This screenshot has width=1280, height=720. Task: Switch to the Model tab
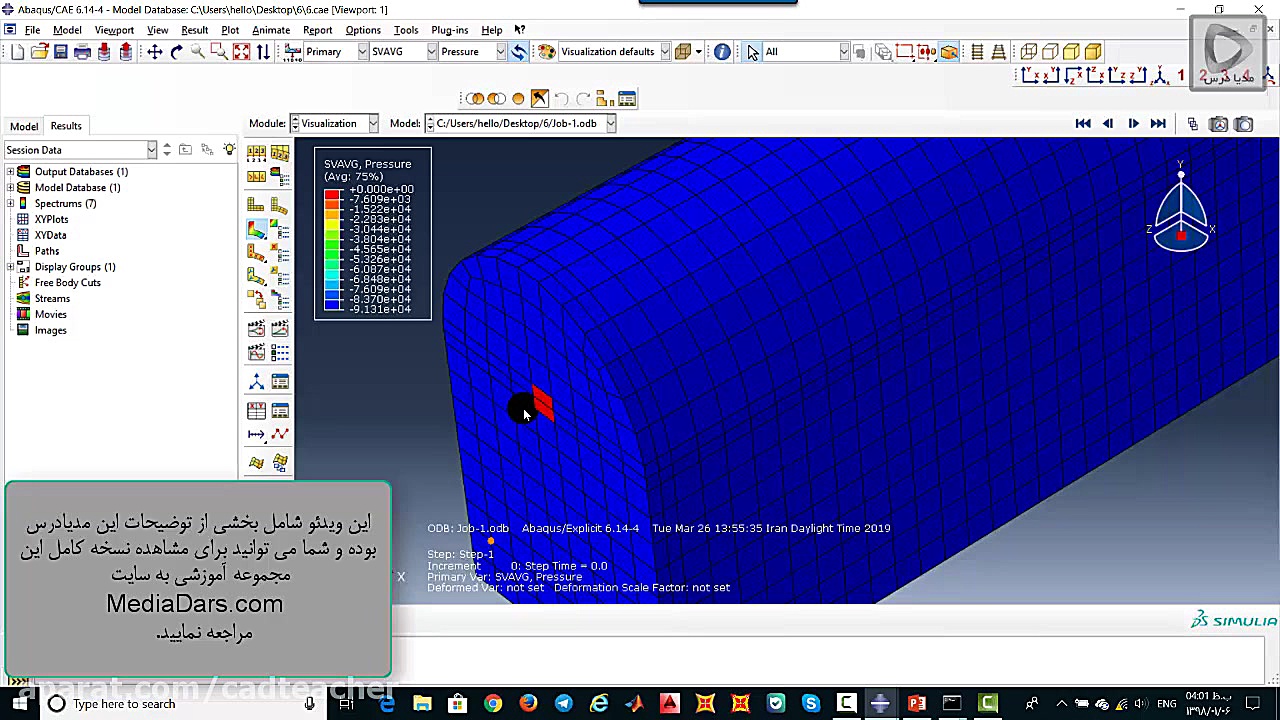tap(24, 126)
